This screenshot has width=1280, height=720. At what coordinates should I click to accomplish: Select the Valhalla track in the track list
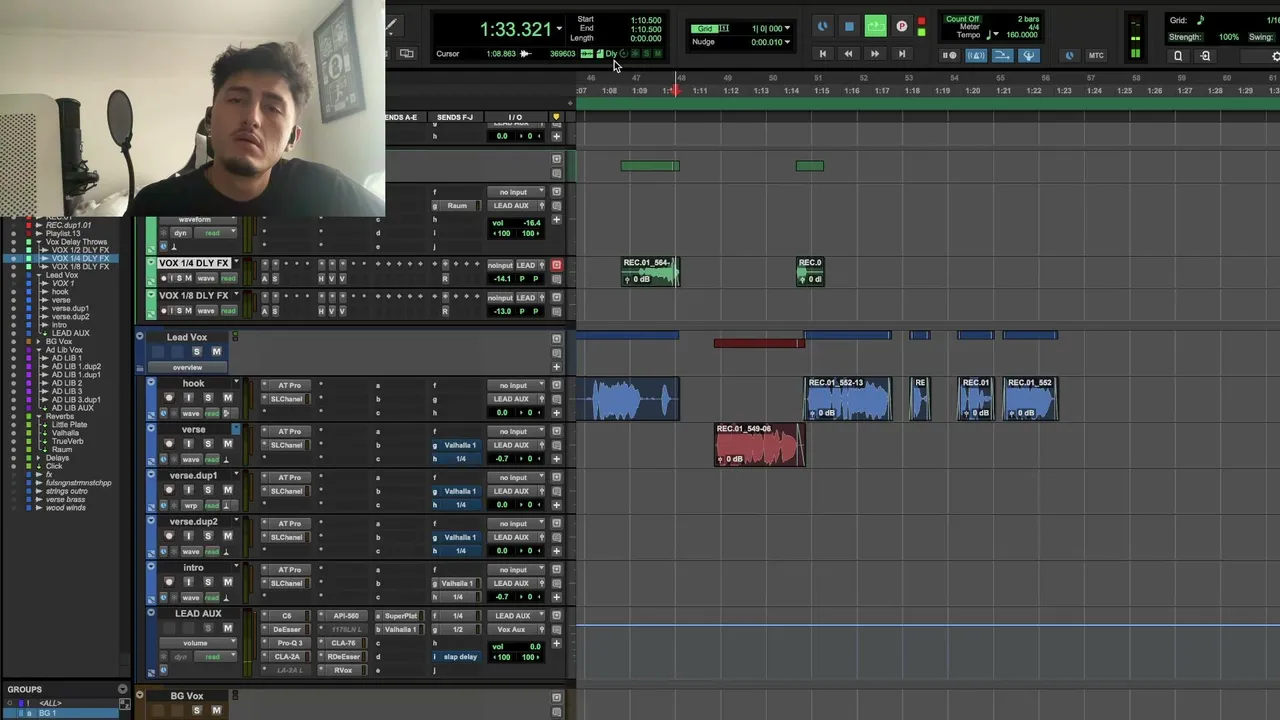[x=65, y=433]
